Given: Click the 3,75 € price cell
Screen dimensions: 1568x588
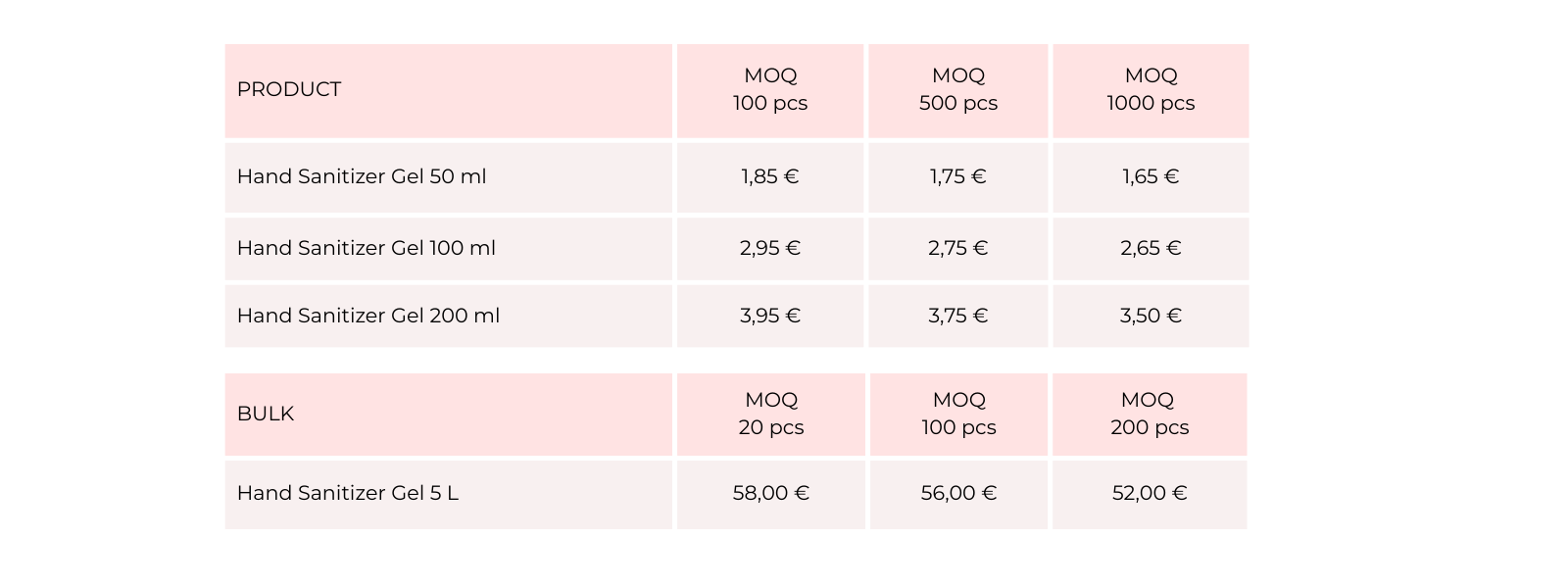Looking at the screenshot, I should [x=957, y=316].
